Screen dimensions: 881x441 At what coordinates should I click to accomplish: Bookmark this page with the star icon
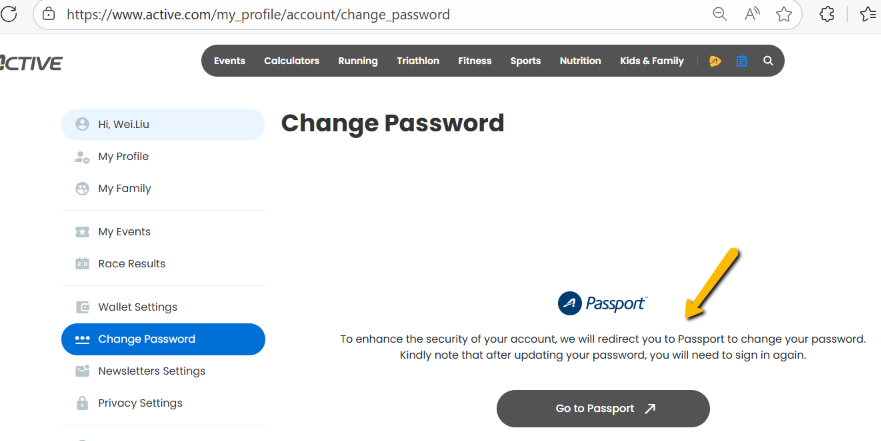click(784, 15)
